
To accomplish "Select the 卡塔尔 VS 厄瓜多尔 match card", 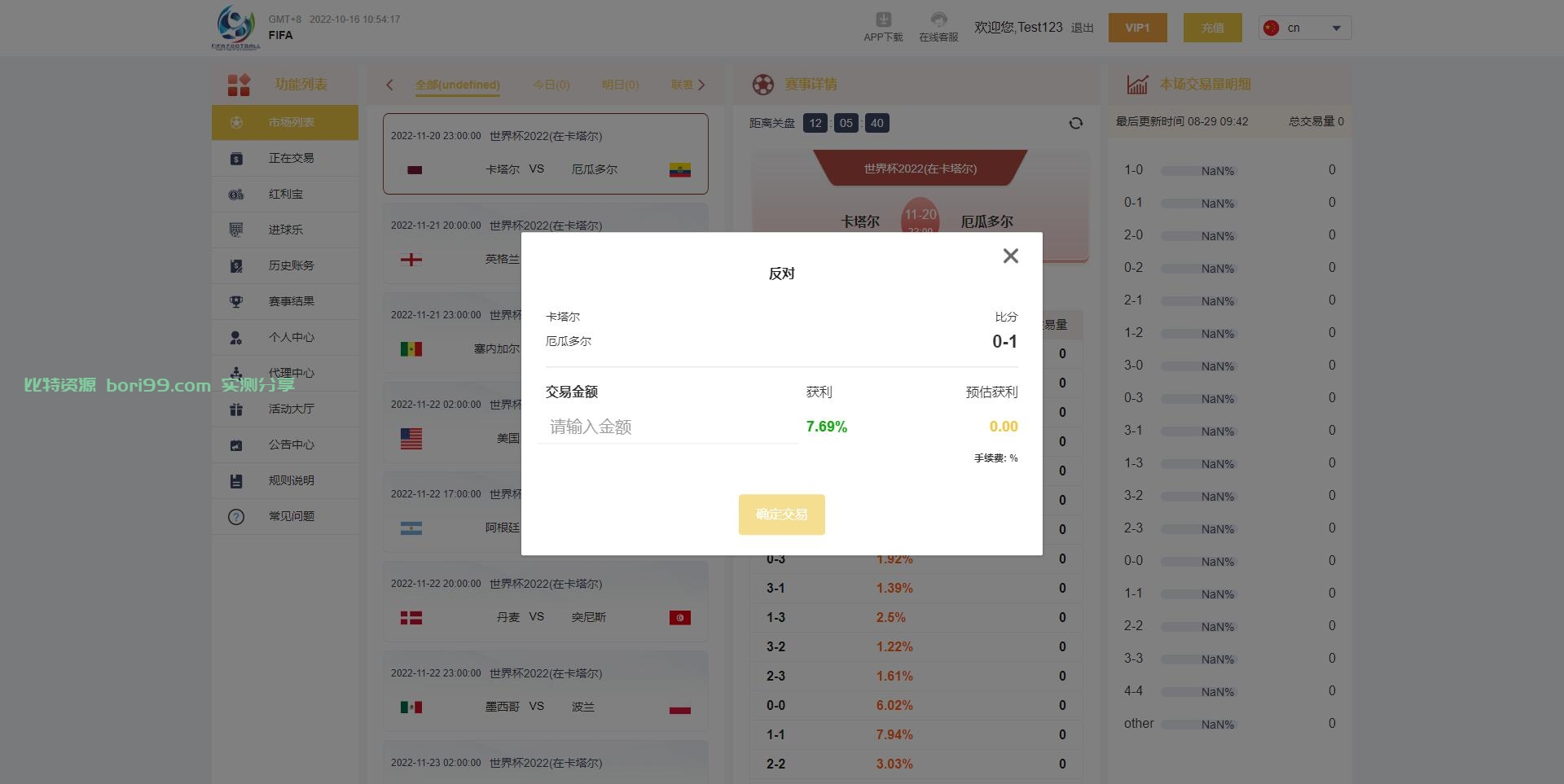I will coord(546,154).
